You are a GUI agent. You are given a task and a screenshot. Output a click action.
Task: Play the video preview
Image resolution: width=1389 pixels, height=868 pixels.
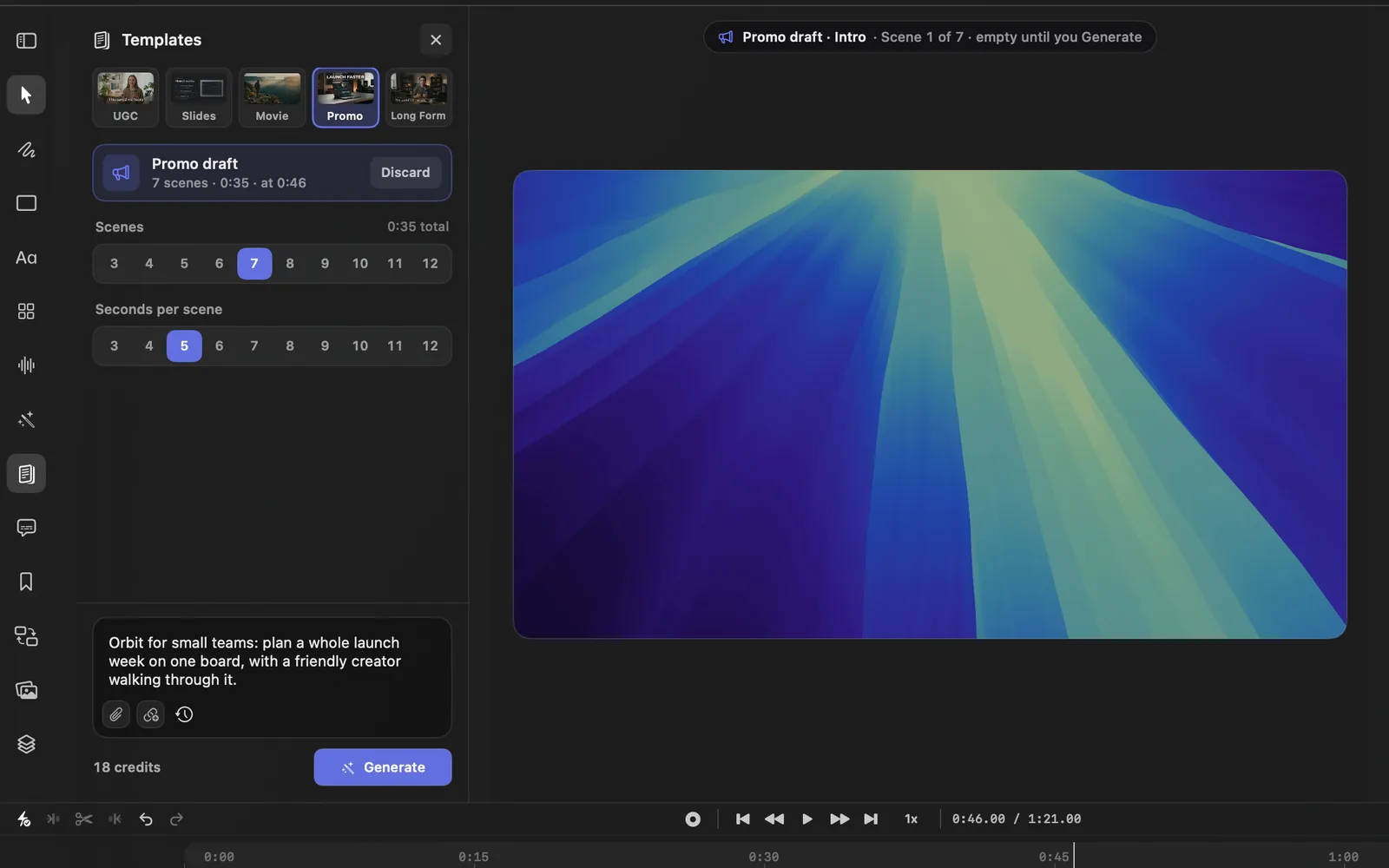pos(807,819)
